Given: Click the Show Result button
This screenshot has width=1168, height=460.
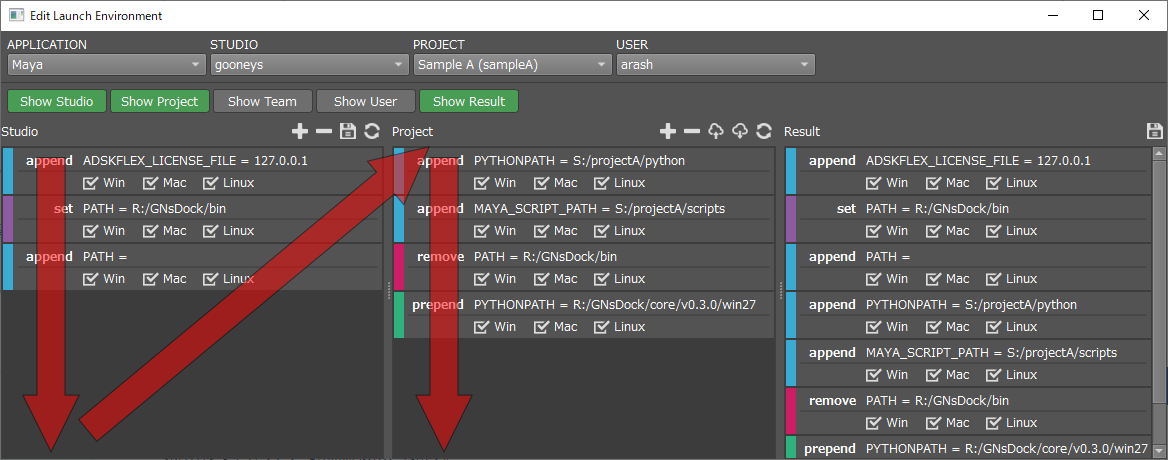Looking at the screenshot, I should (469, 101).
